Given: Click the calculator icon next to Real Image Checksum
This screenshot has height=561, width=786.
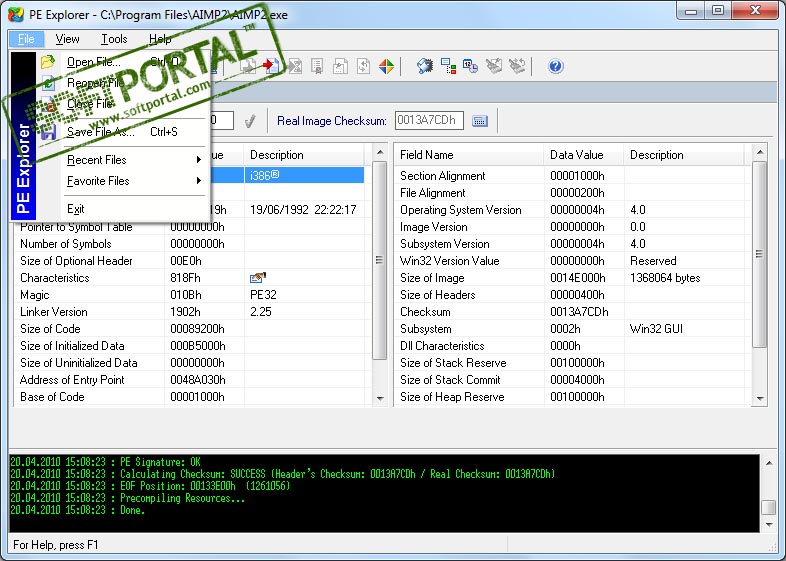Looking at the screenshot, I should coord(480,121).
